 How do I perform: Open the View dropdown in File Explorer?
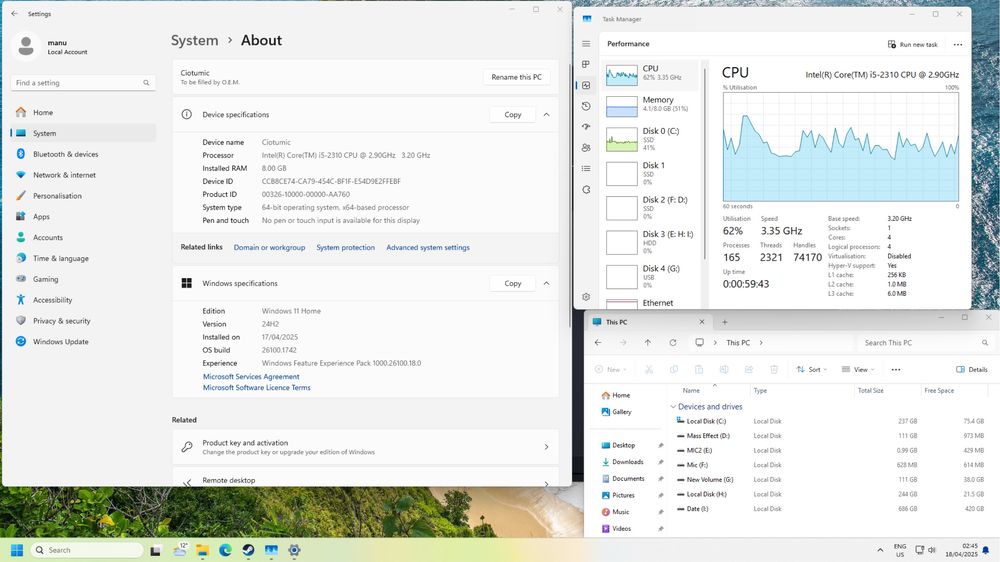pos(858,369)
